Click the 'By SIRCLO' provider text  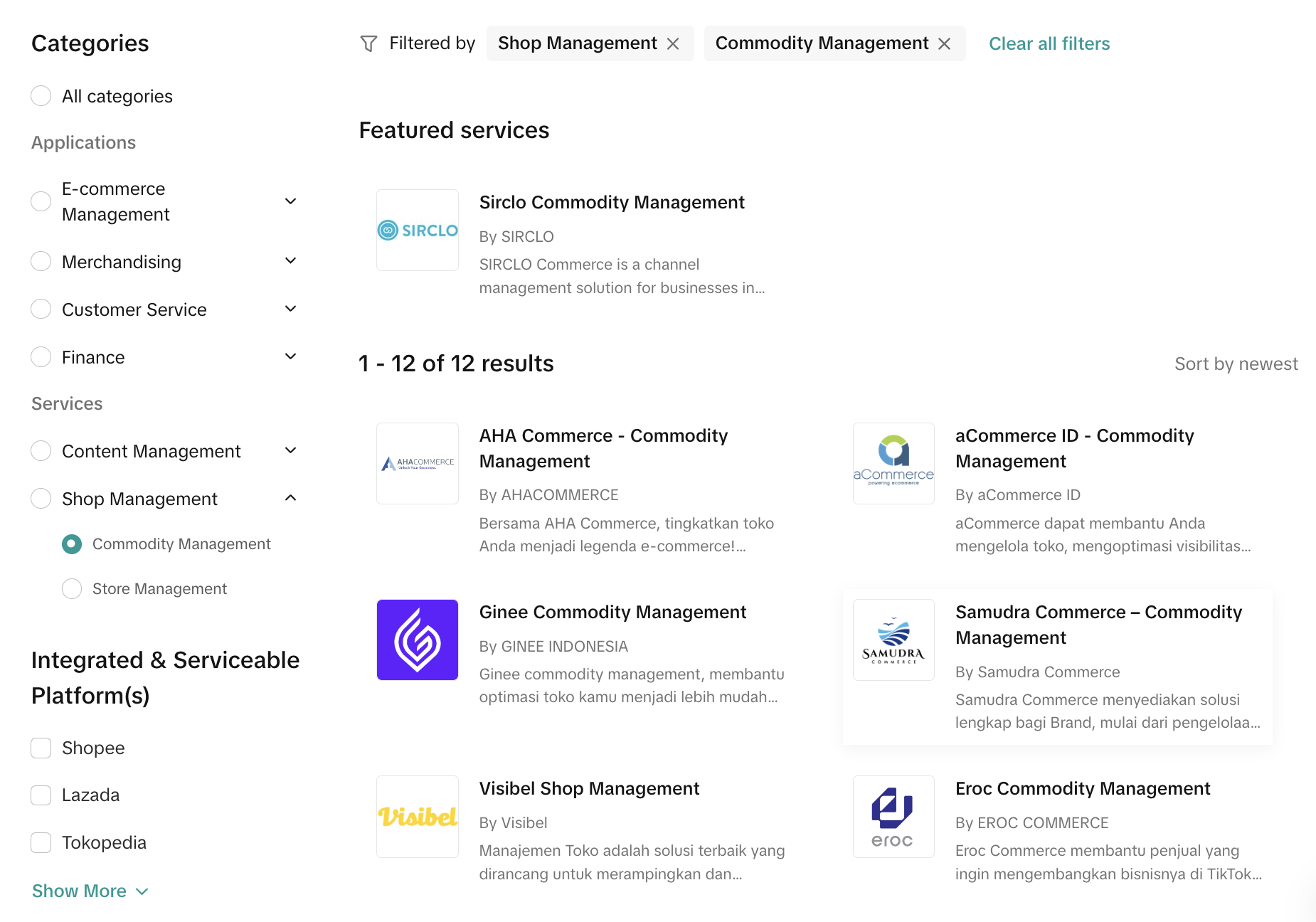click(x=516, y=236)
